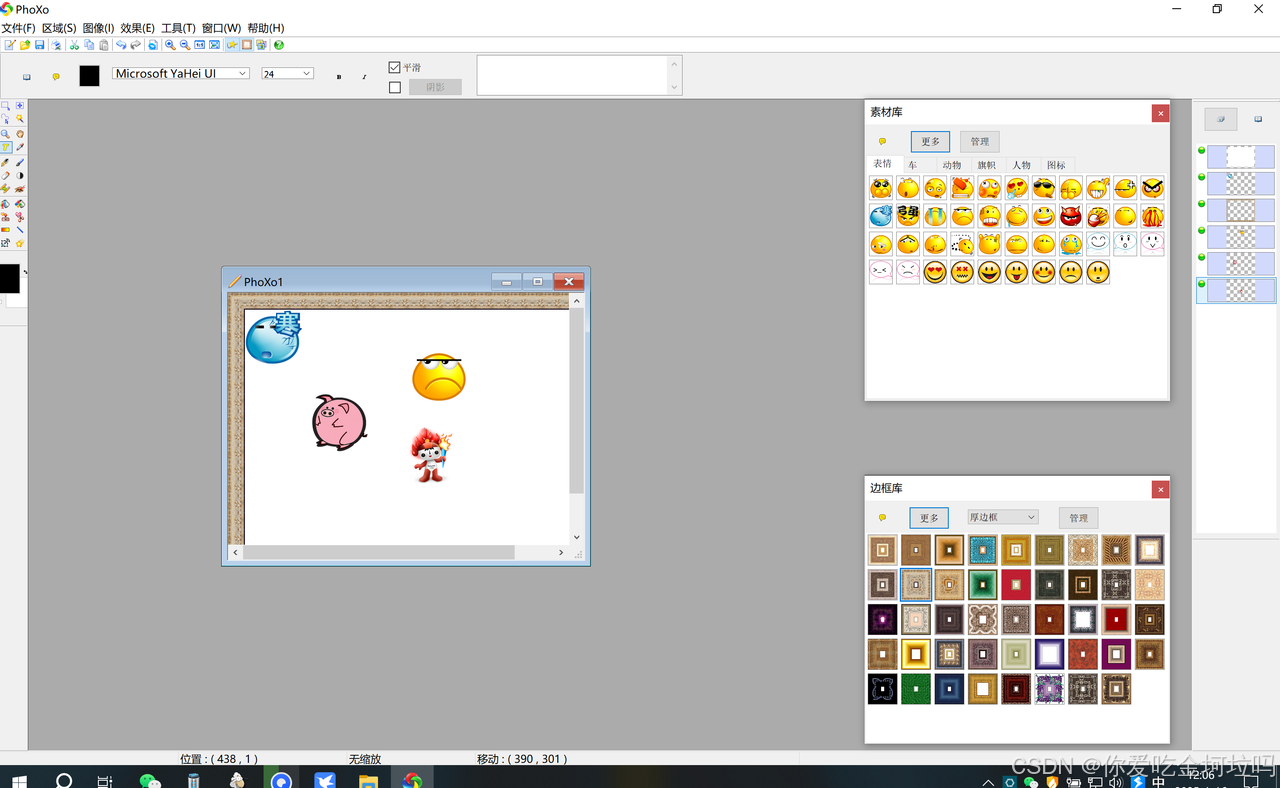Open the 文件(F) menu
Image resolution: width=1280 pixels, height=788 pixels.
pos(18,28)
